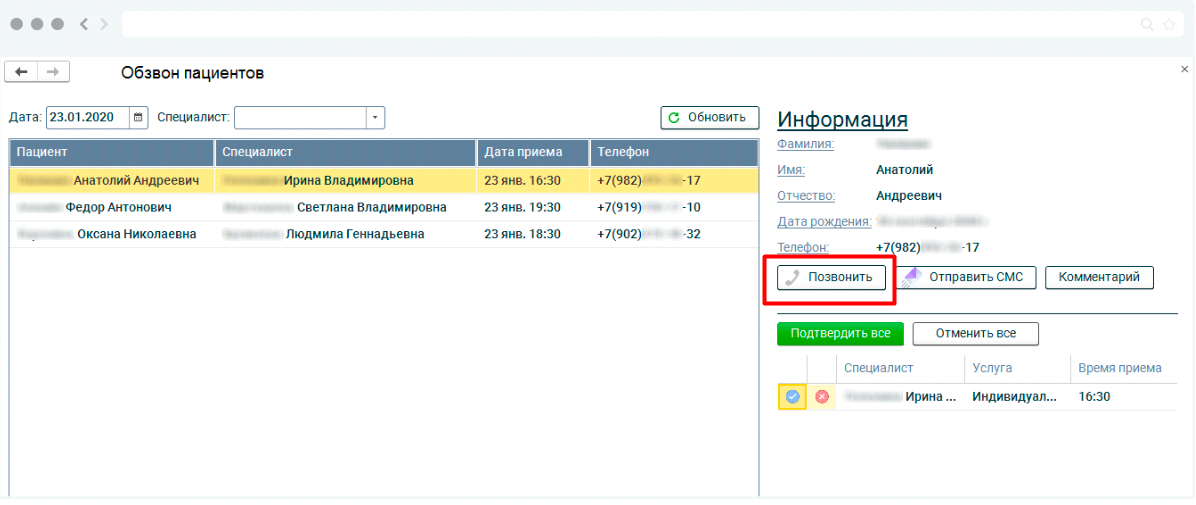Click the browser search magnifier icon

coord(1147,24)
